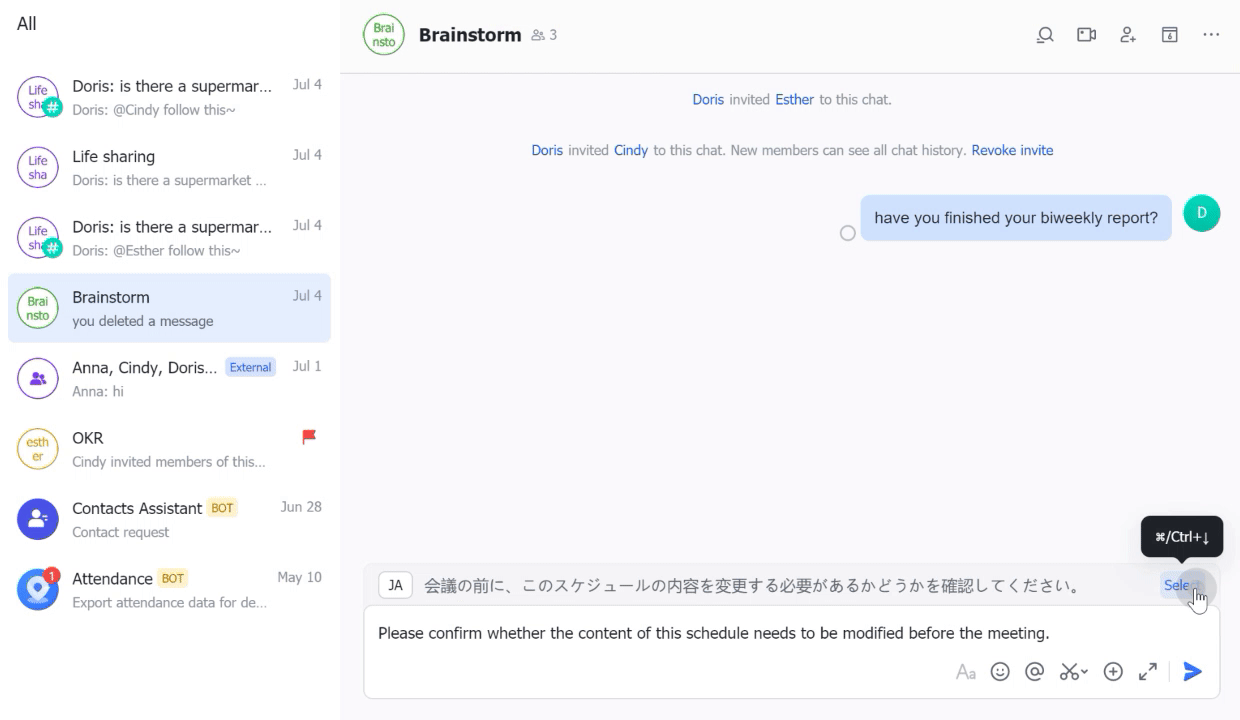This screenshot has height=720, width=1240.
Task: Open search in chat history icon
Action: coord(1045,35)
